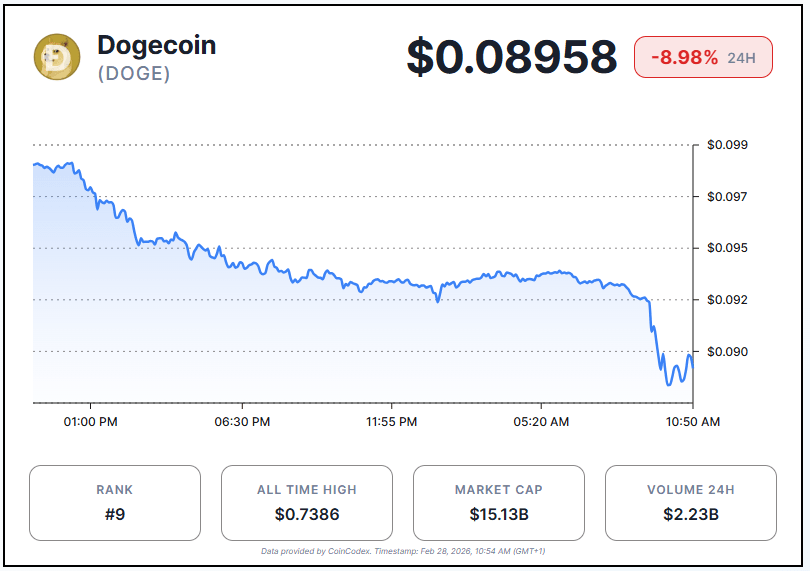Screen dimensions: 810x571
Task: Open the All Time High card
Action: pos(307,503)
